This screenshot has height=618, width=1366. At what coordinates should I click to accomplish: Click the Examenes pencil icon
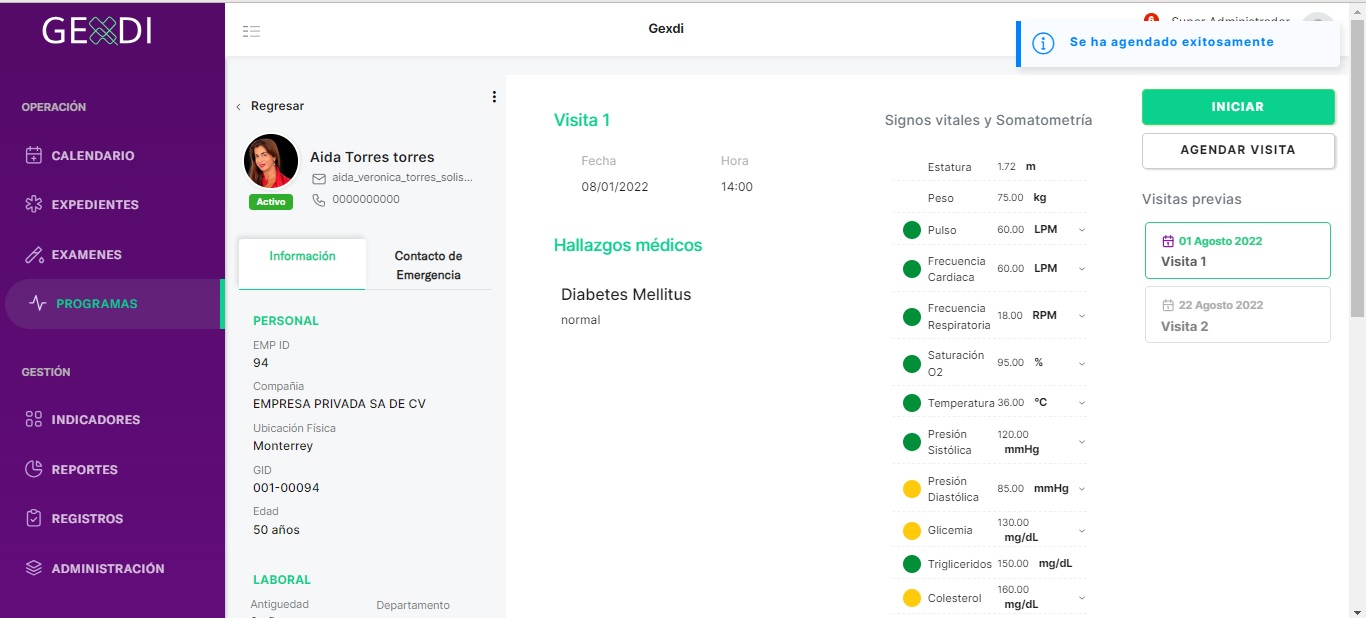[x=34, y=255]
